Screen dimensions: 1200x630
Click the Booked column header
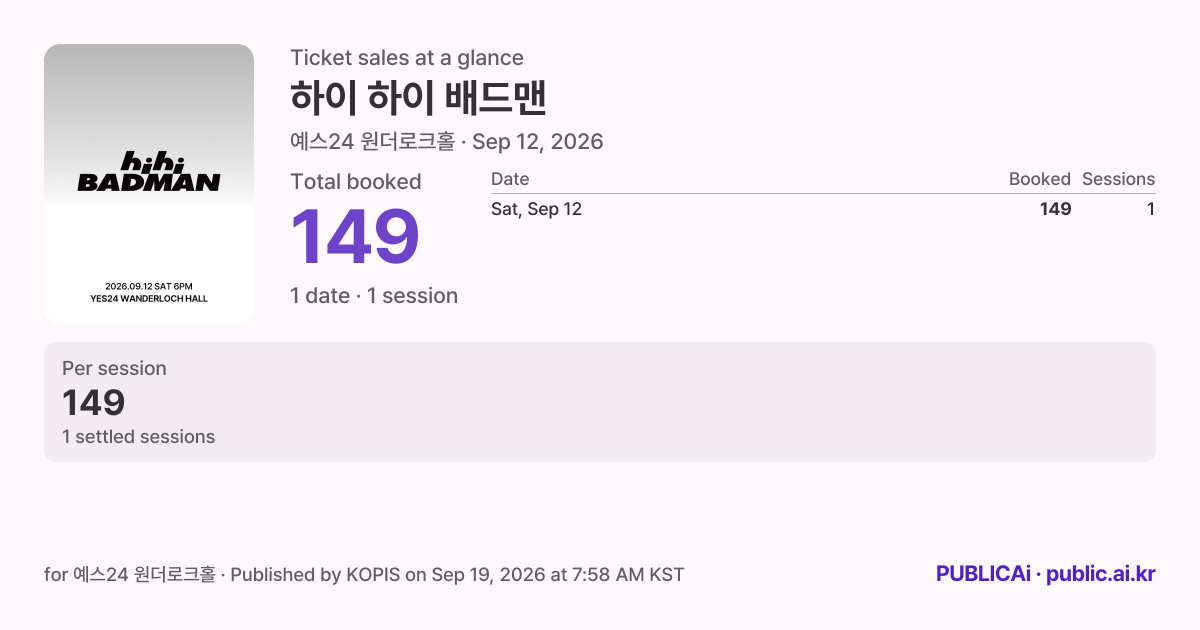click(1040, 179)
